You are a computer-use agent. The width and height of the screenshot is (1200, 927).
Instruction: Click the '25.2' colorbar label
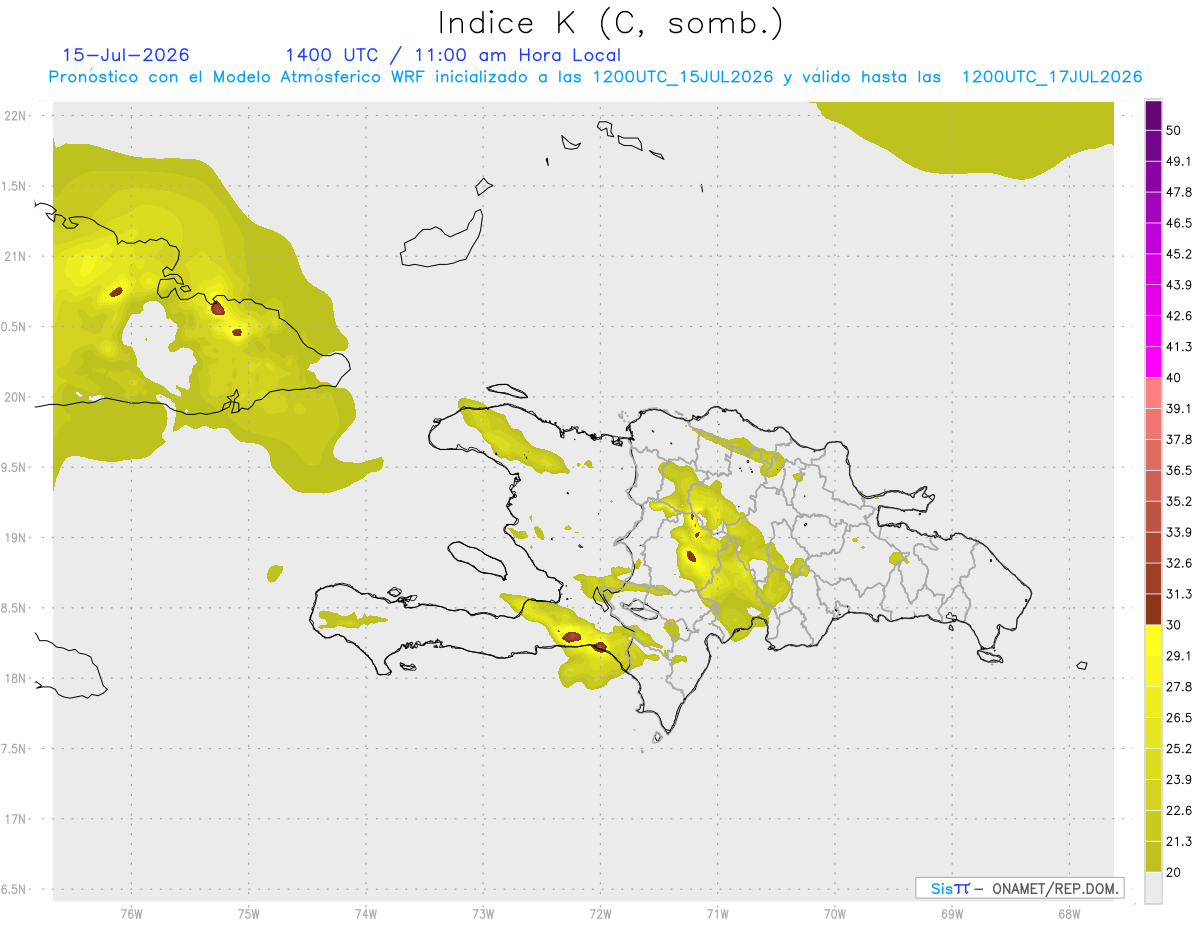click(1179, 749)
